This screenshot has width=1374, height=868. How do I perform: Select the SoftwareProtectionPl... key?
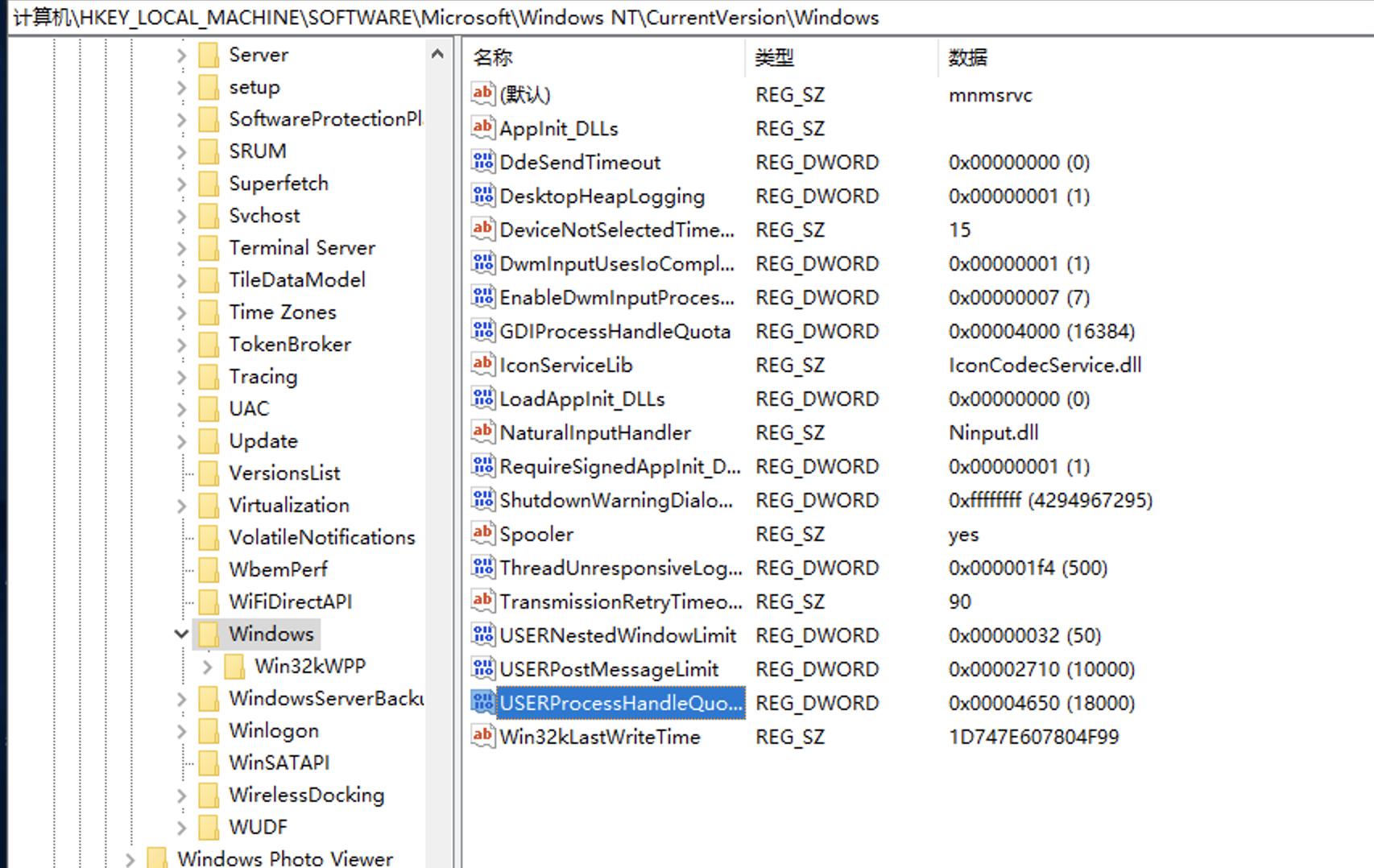coord(325,119)
